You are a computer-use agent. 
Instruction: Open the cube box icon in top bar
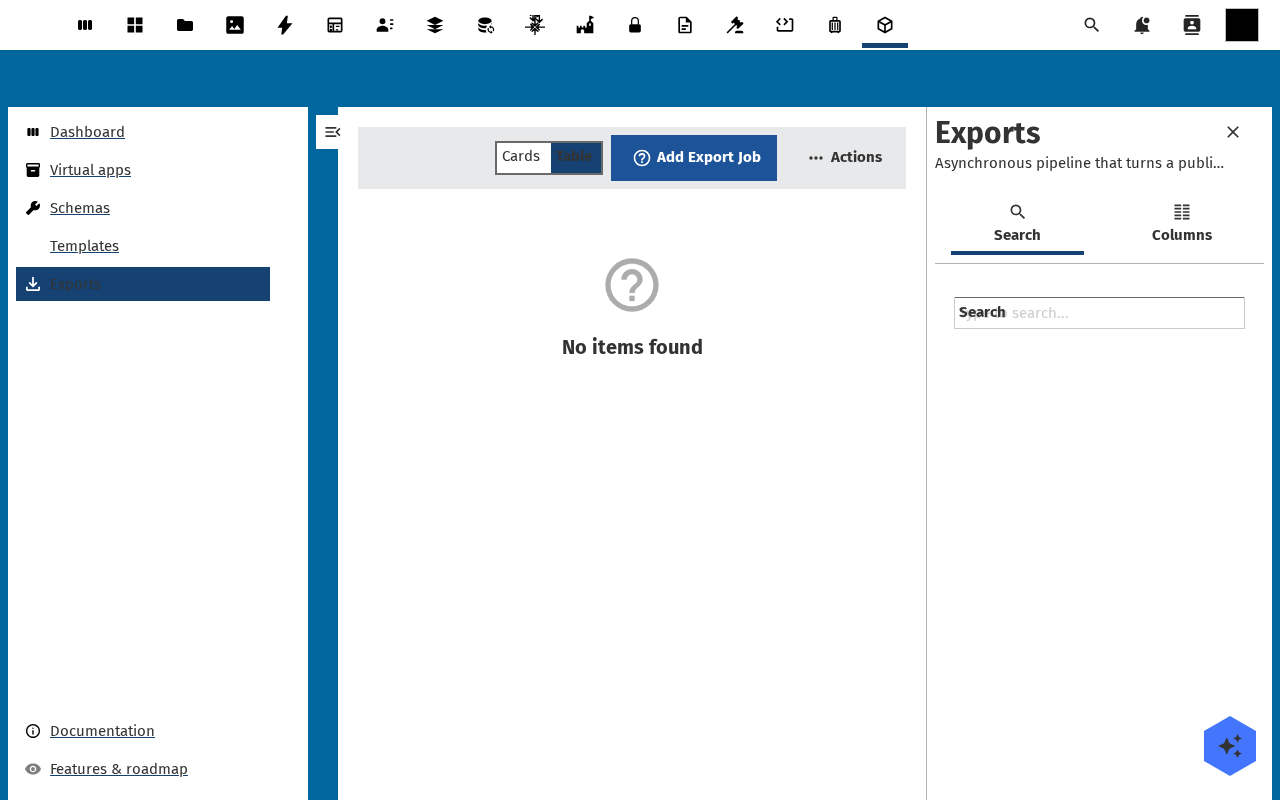(885, 25)
